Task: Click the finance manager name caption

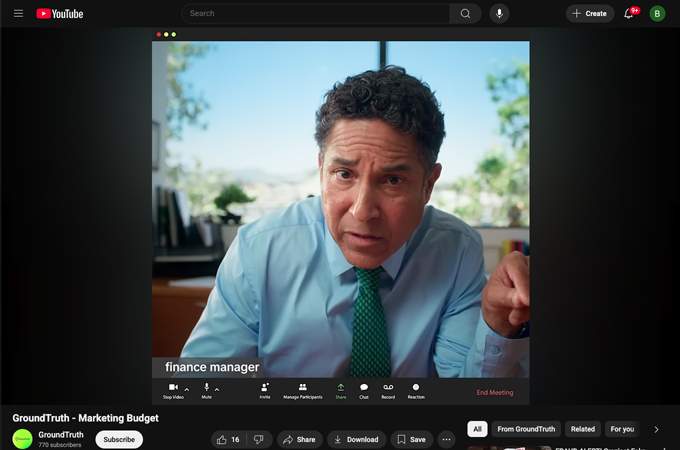Action: (x=212, y=367)
